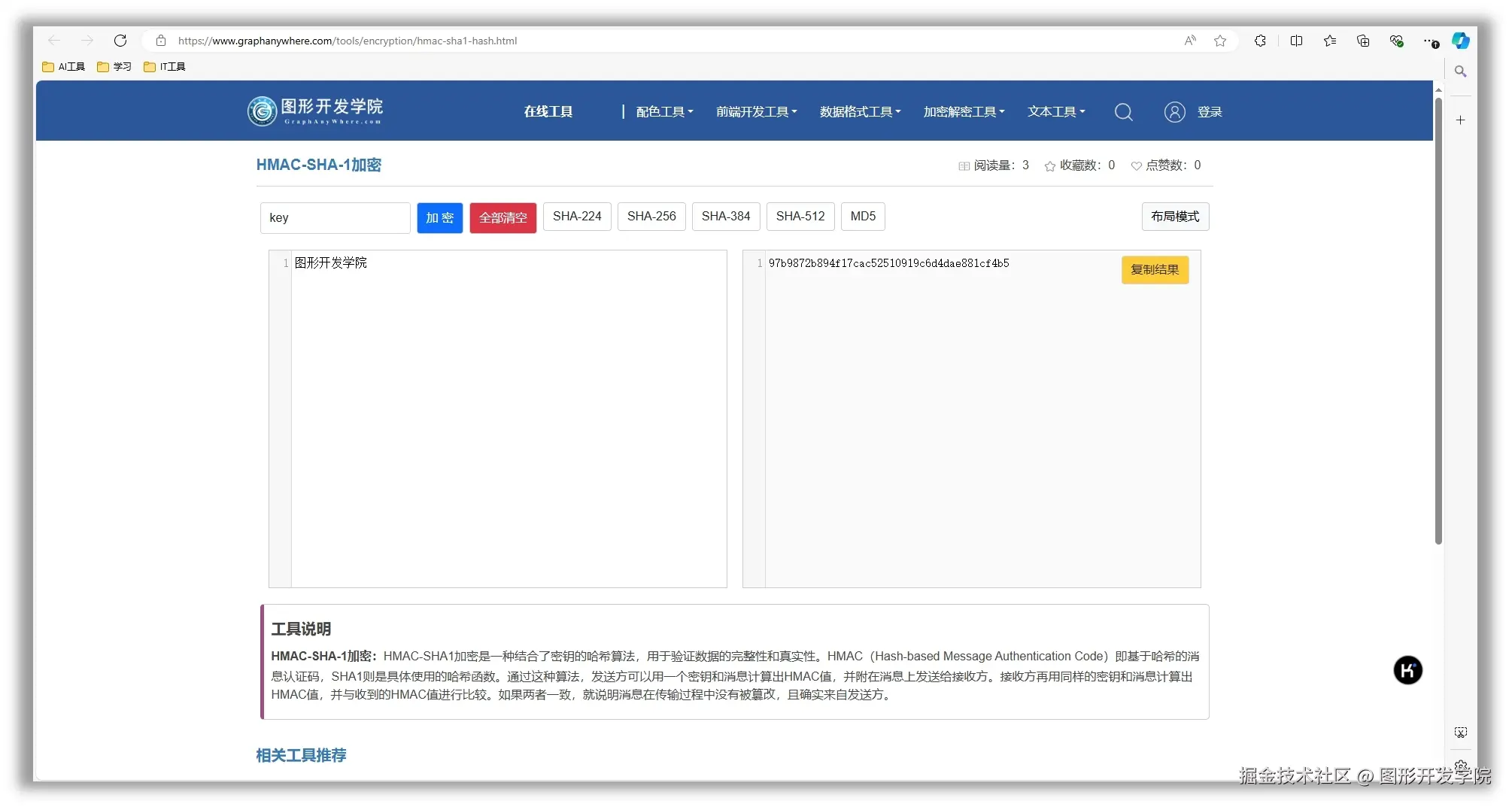Screen dimensions: 1512x807
Task: Click the search icon in site navigation
Action: tap(1123, 111)
